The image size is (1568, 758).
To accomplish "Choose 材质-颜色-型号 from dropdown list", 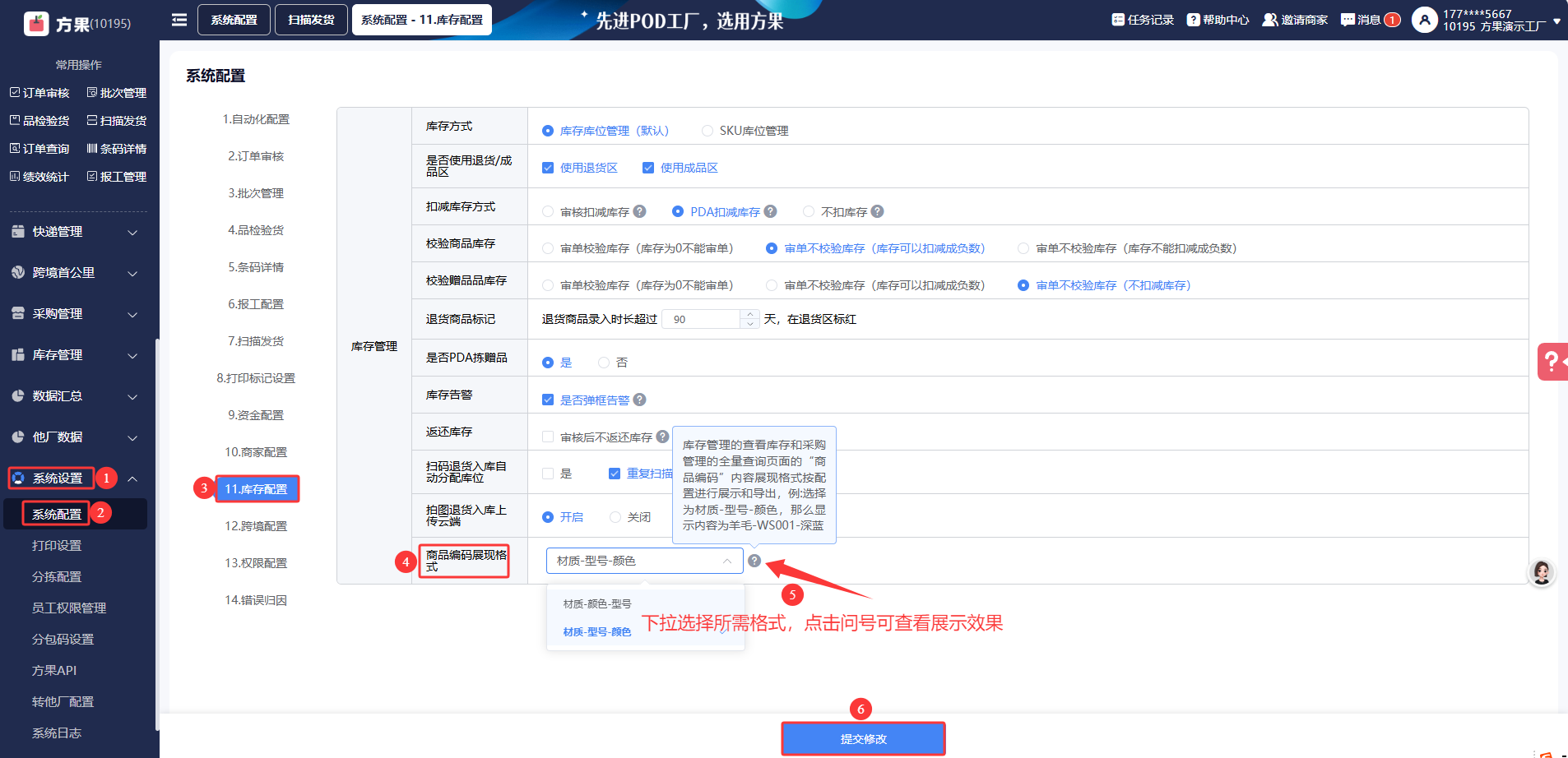I will point(597,603).
